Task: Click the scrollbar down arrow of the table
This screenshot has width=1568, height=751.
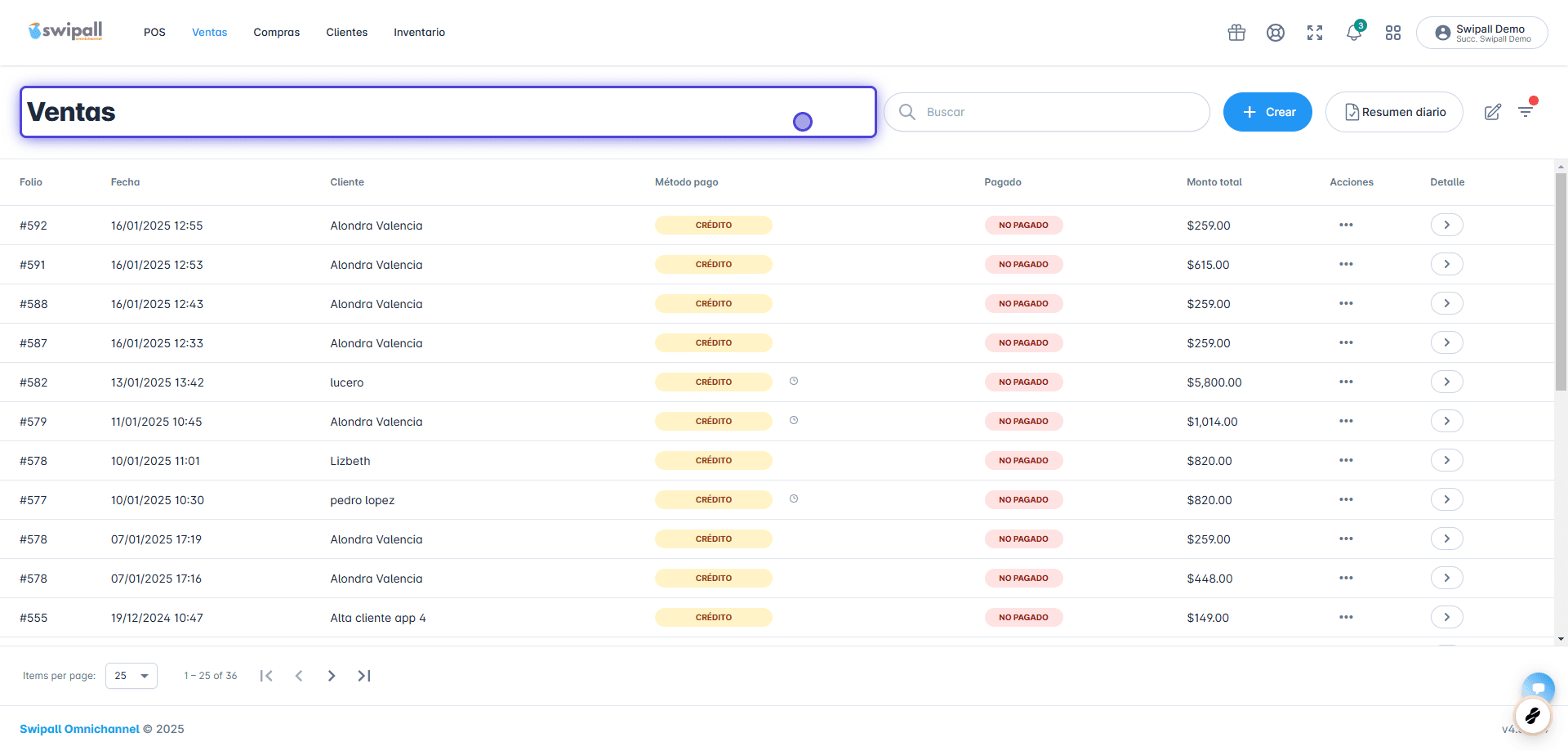Action: click(1561, 639)
